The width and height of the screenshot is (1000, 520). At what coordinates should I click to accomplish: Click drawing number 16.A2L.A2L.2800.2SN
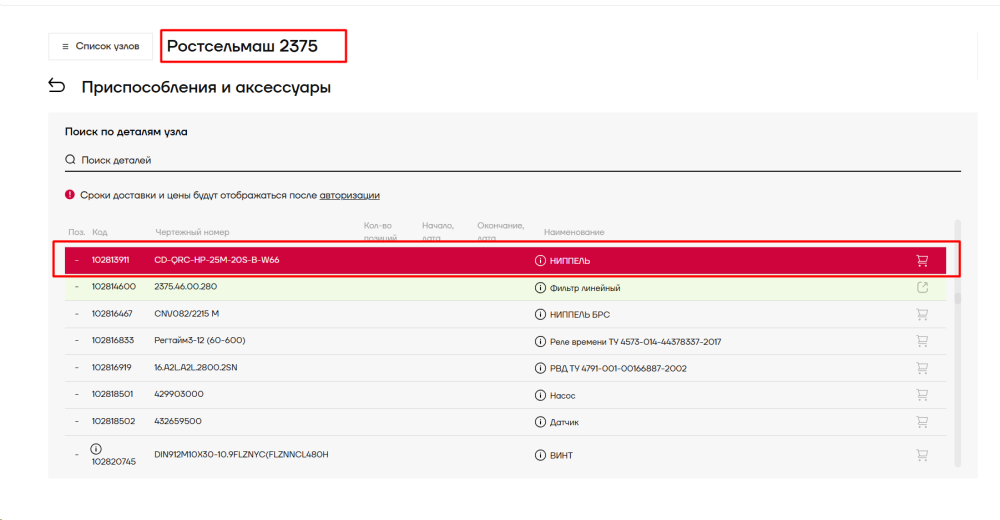tap(196, 368)
